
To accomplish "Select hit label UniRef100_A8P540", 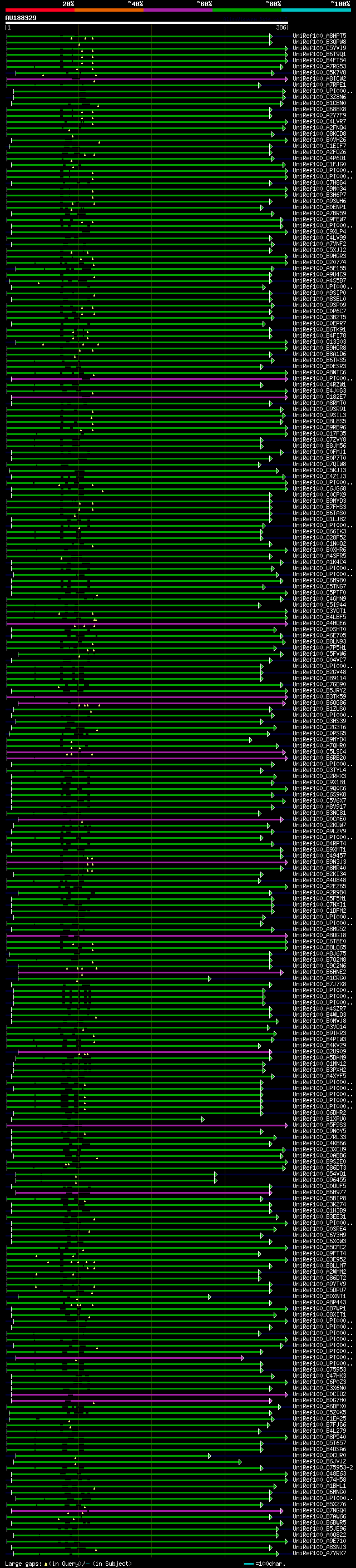I will [319, 1437].
